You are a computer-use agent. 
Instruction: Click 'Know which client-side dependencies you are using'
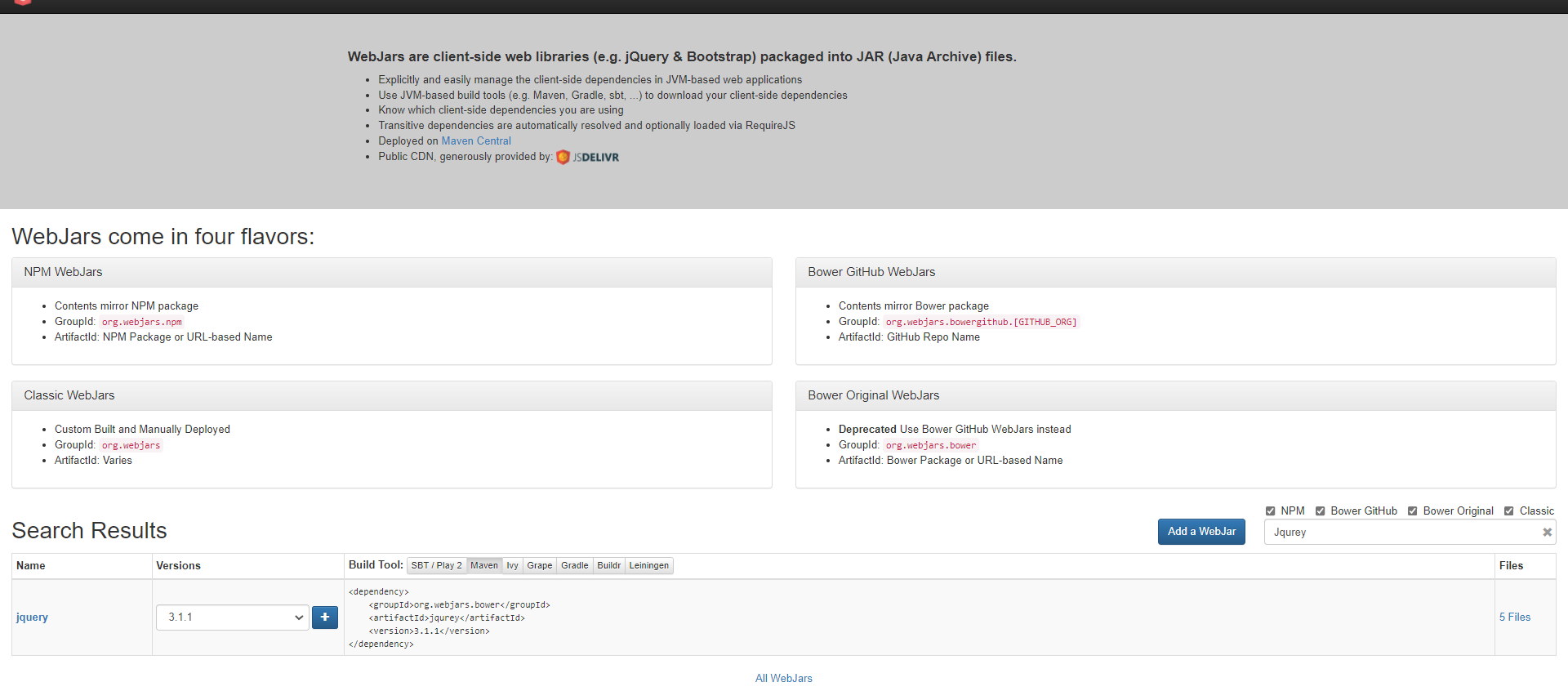point(501,110)
